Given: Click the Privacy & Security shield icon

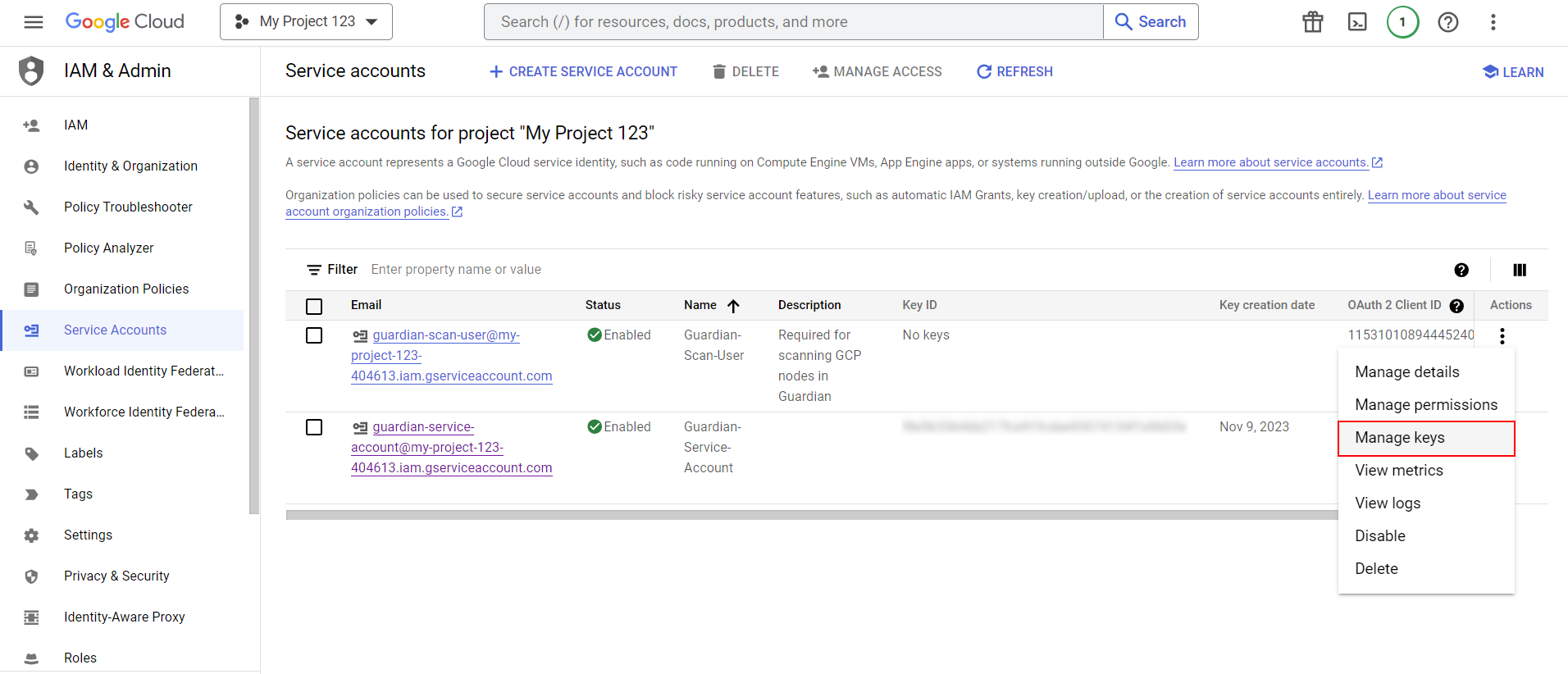Looking at the screenshot, I should 31,576.
